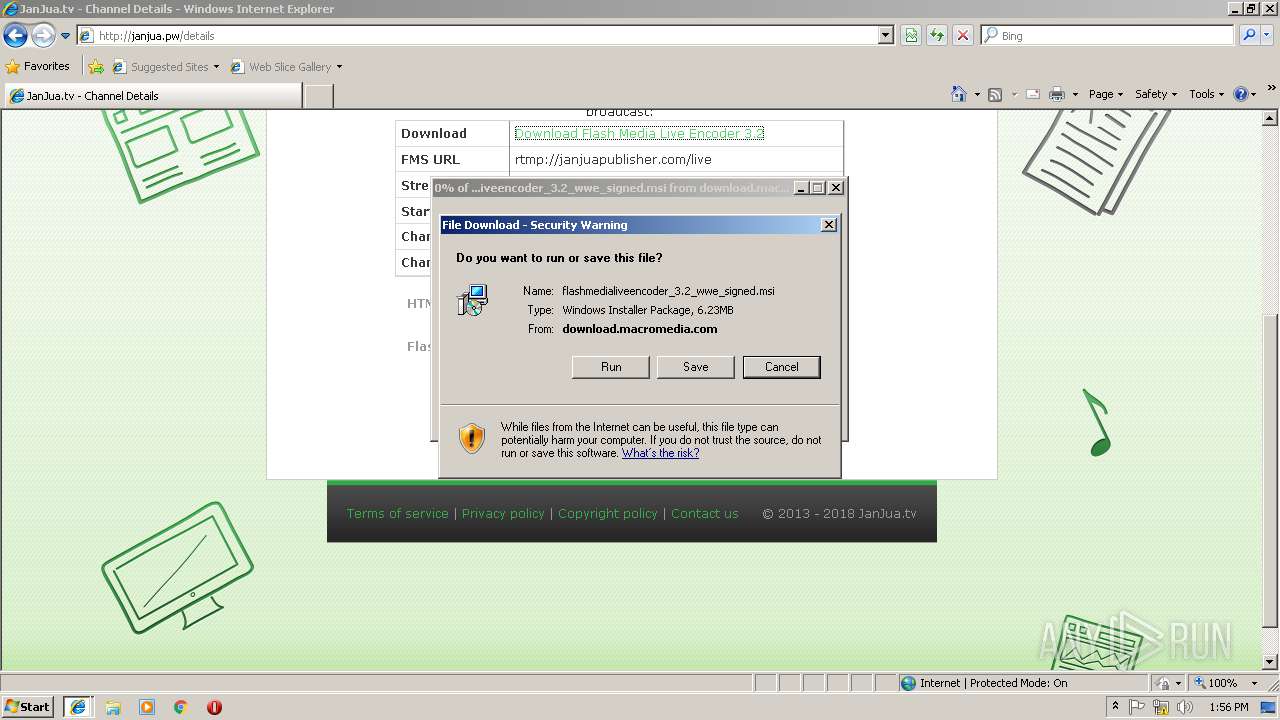Click the Print icon in command bar
The width and height of the screenshot is (1280, 720).
pos(1056,94)
